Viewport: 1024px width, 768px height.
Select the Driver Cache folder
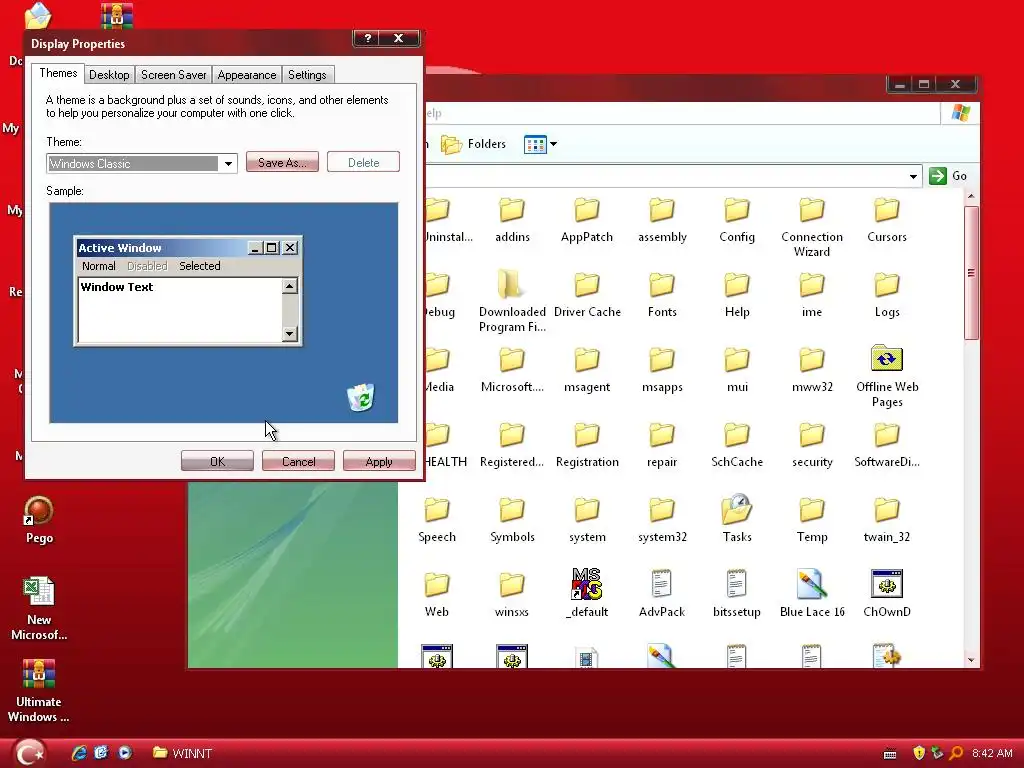tap(587, 295)
